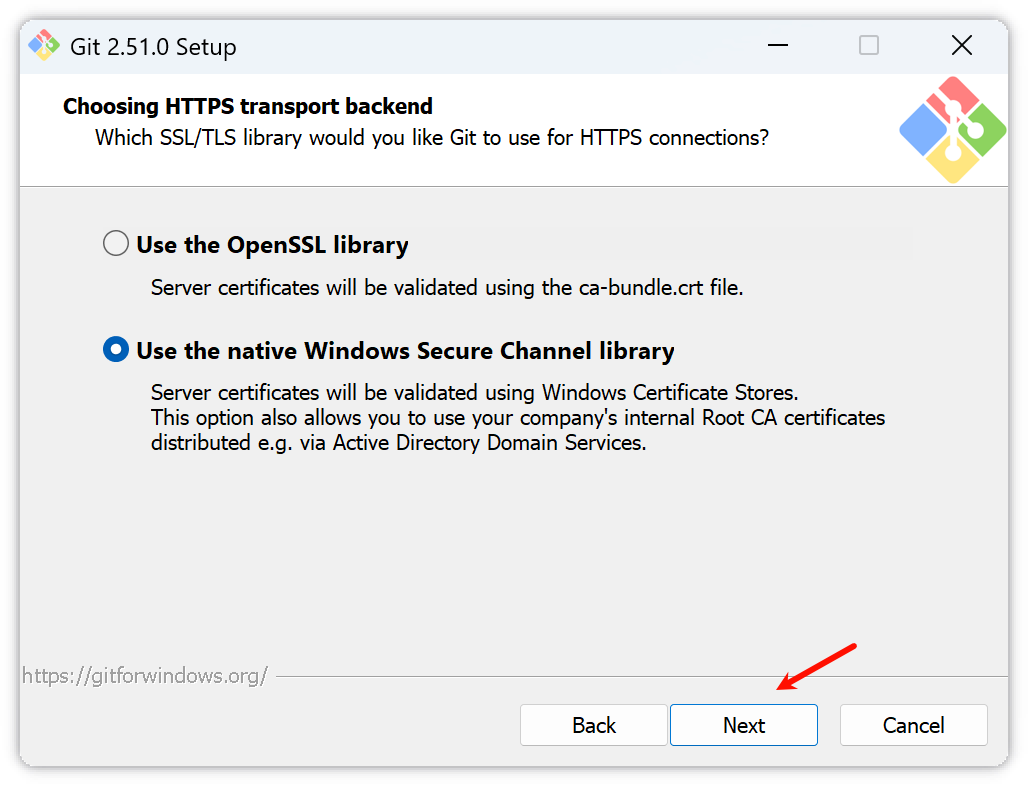This screenshot has height=786, width=1028.
Task: Select the OpenSSL library radio button
Action: coord(116,244)
